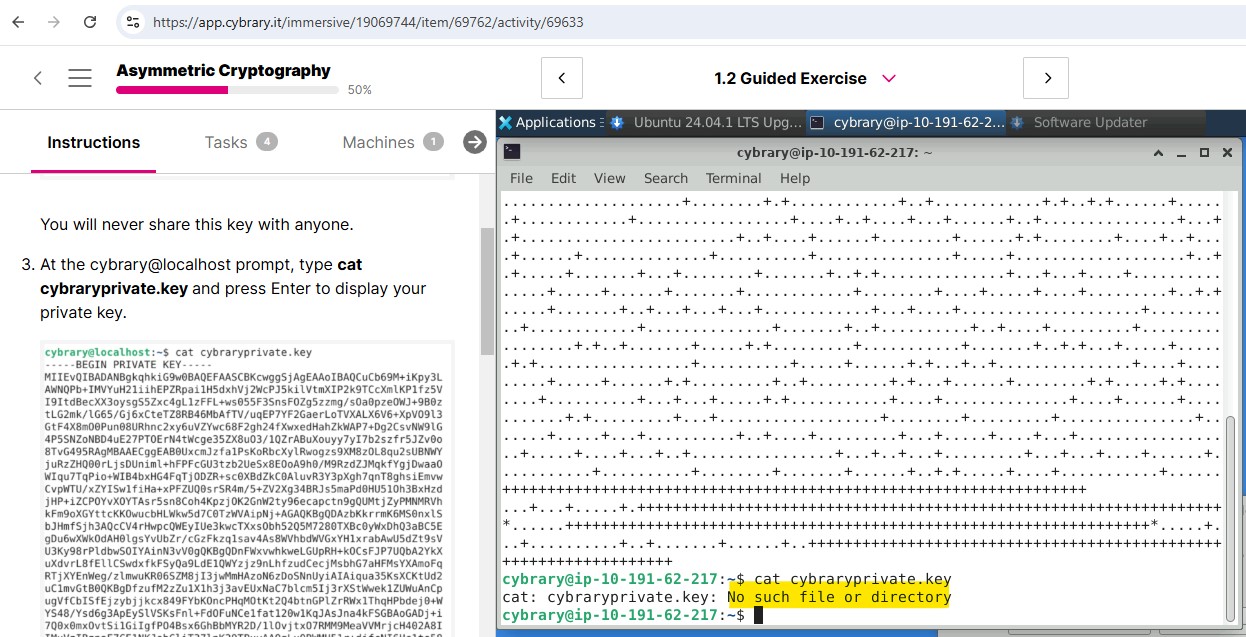
Task: Go to previous exercise arrow button
Action: [562, 78]
